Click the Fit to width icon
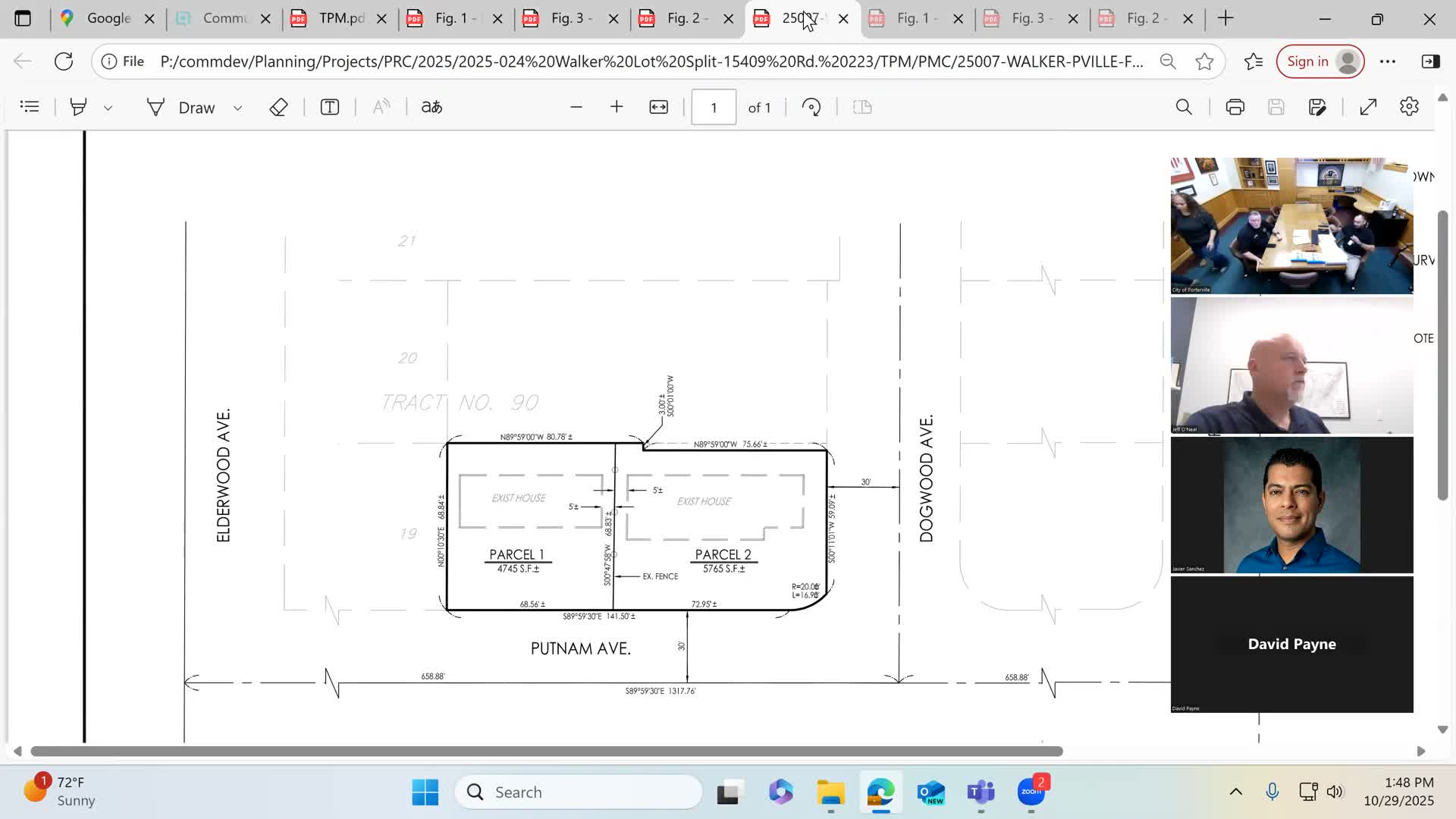Viewport: 1456px width, 819px height. pyautogui.click(x=658, y=107)
